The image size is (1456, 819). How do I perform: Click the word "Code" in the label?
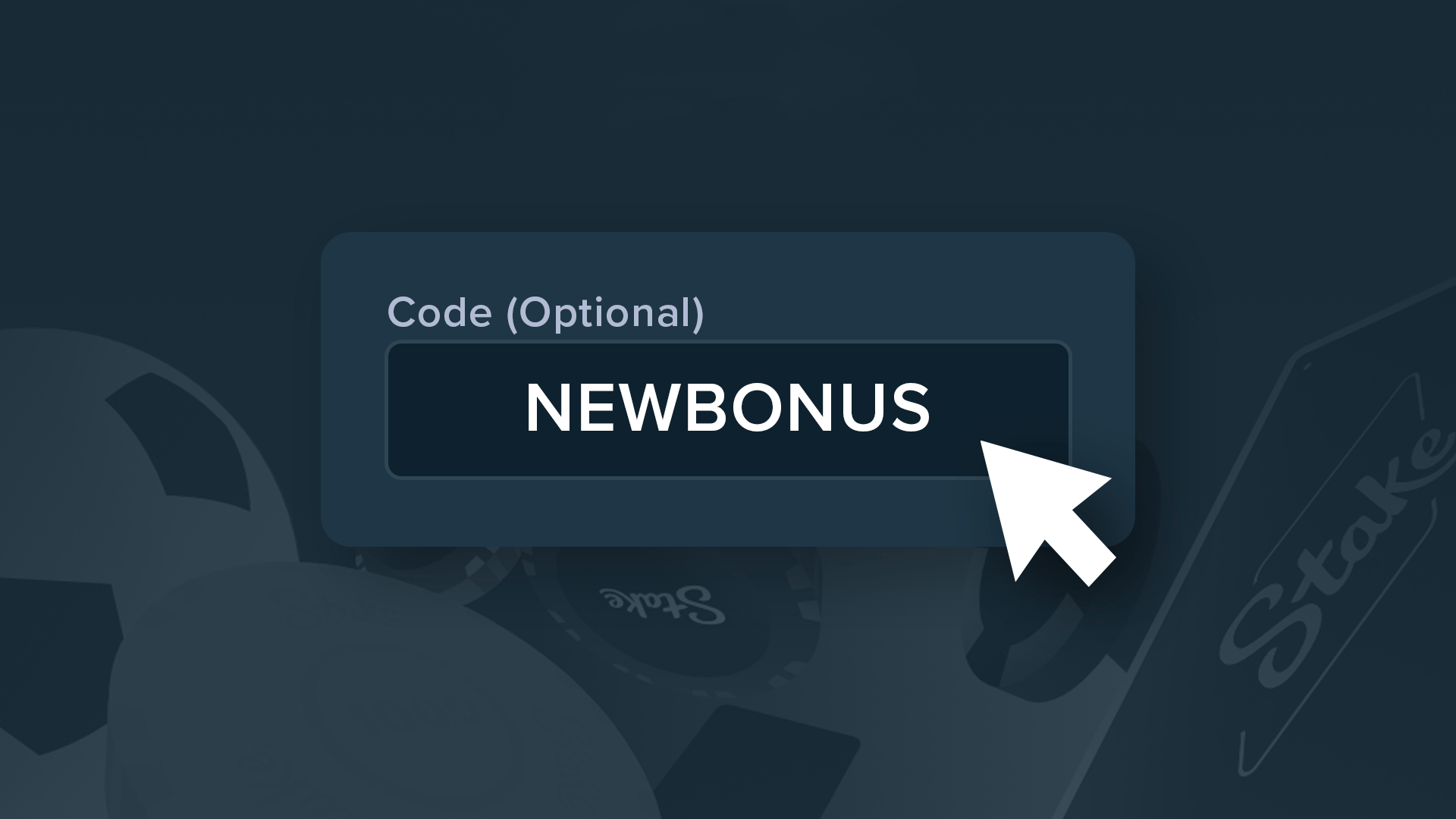click(x=439, y=312)
